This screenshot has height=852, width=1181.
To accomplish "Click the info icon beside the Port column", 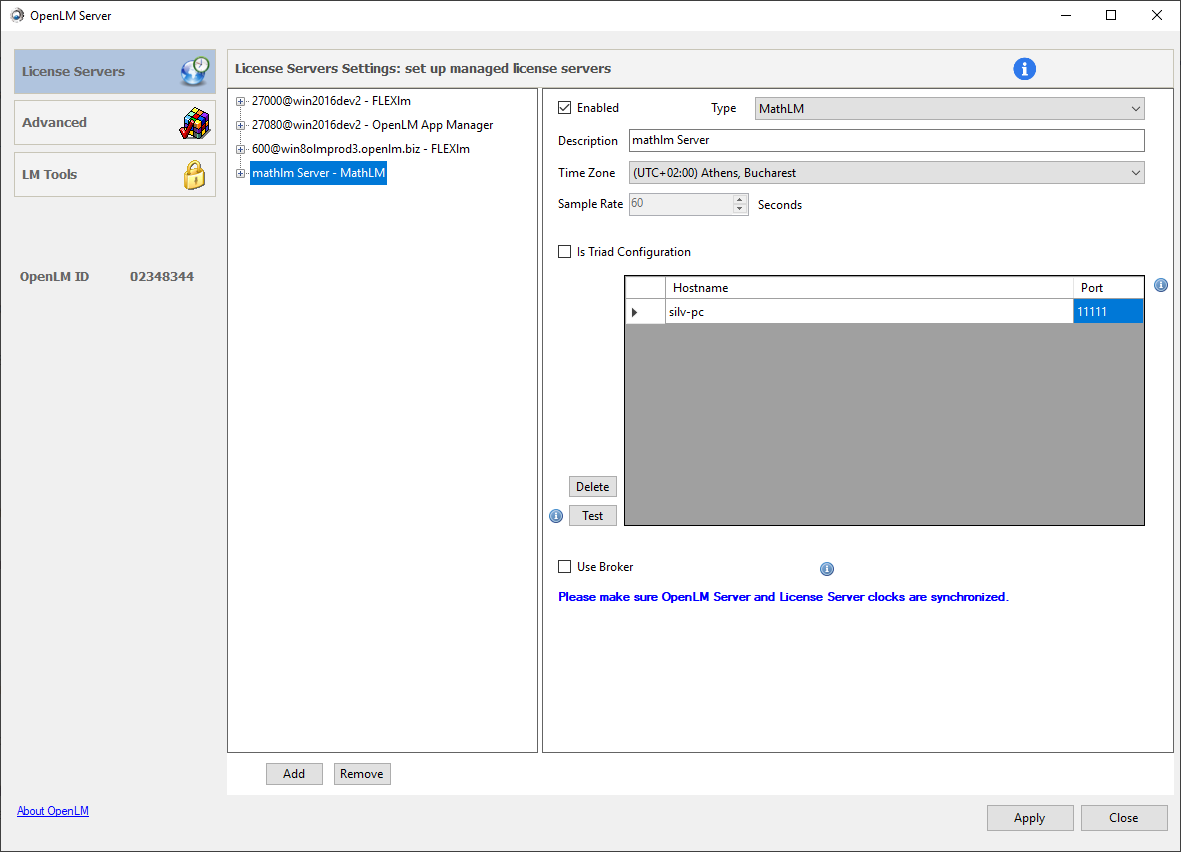I will pyautogui.click(x=1160, y=285).
